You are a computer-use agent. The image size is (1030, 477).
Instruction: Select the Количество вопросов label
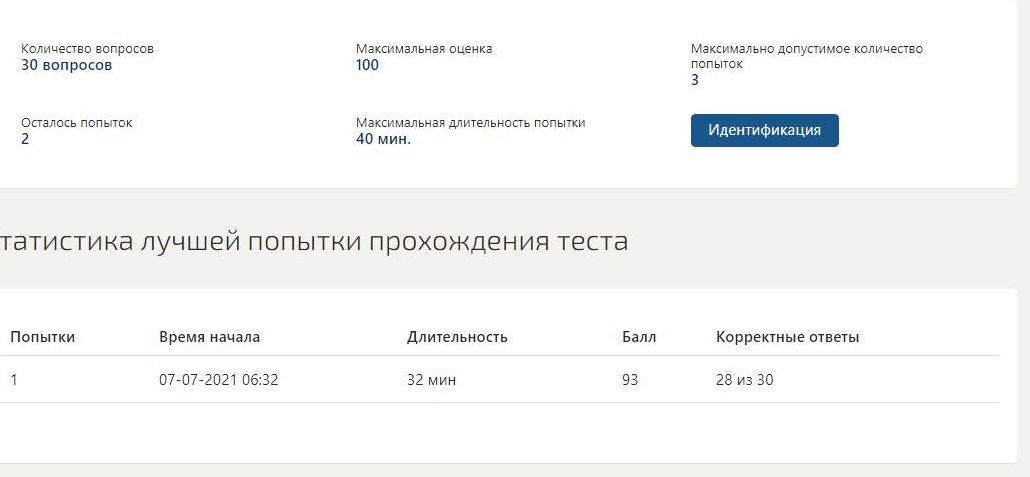(x=87, y=49)
